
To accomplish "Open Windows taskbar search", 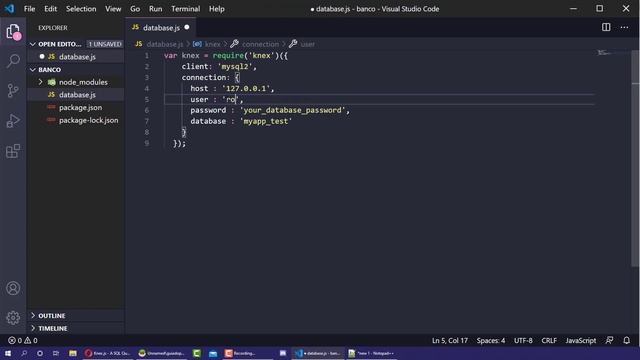I will point(24,353).
